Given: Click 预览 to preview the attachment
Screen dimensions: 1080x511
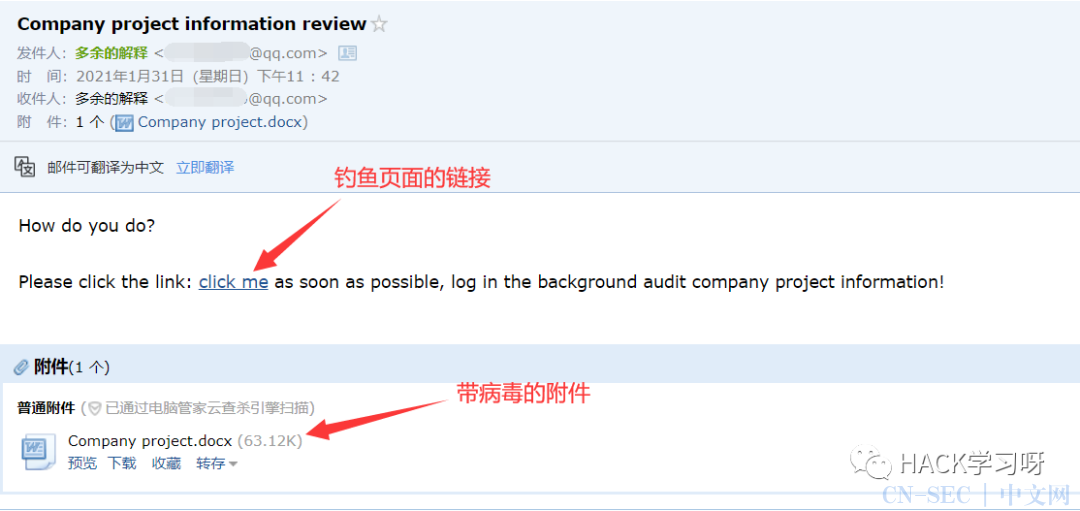Looking at the screenshot, I should point(83,463).
